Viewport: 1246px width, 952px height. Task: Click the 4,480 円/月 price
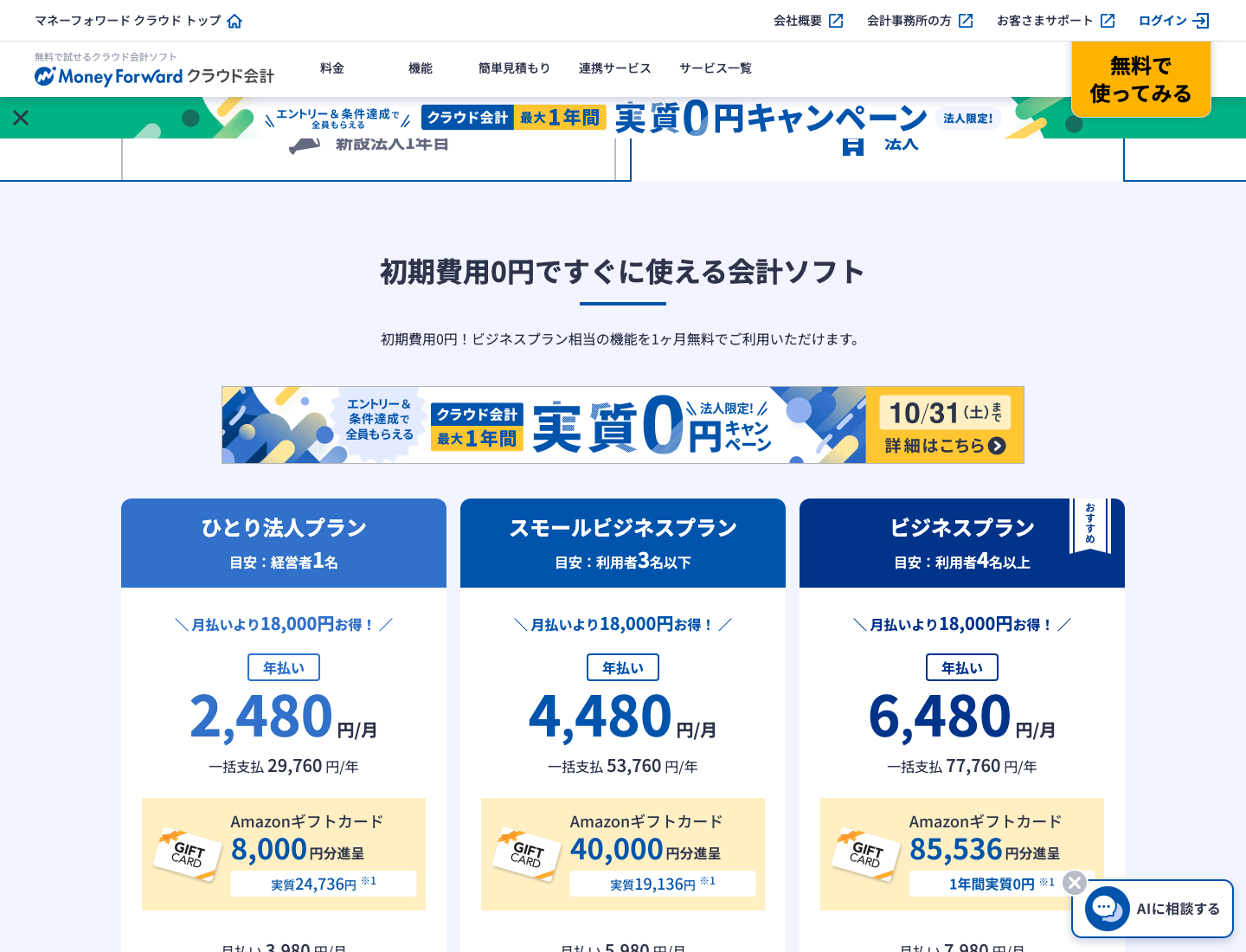coord(623,717)
